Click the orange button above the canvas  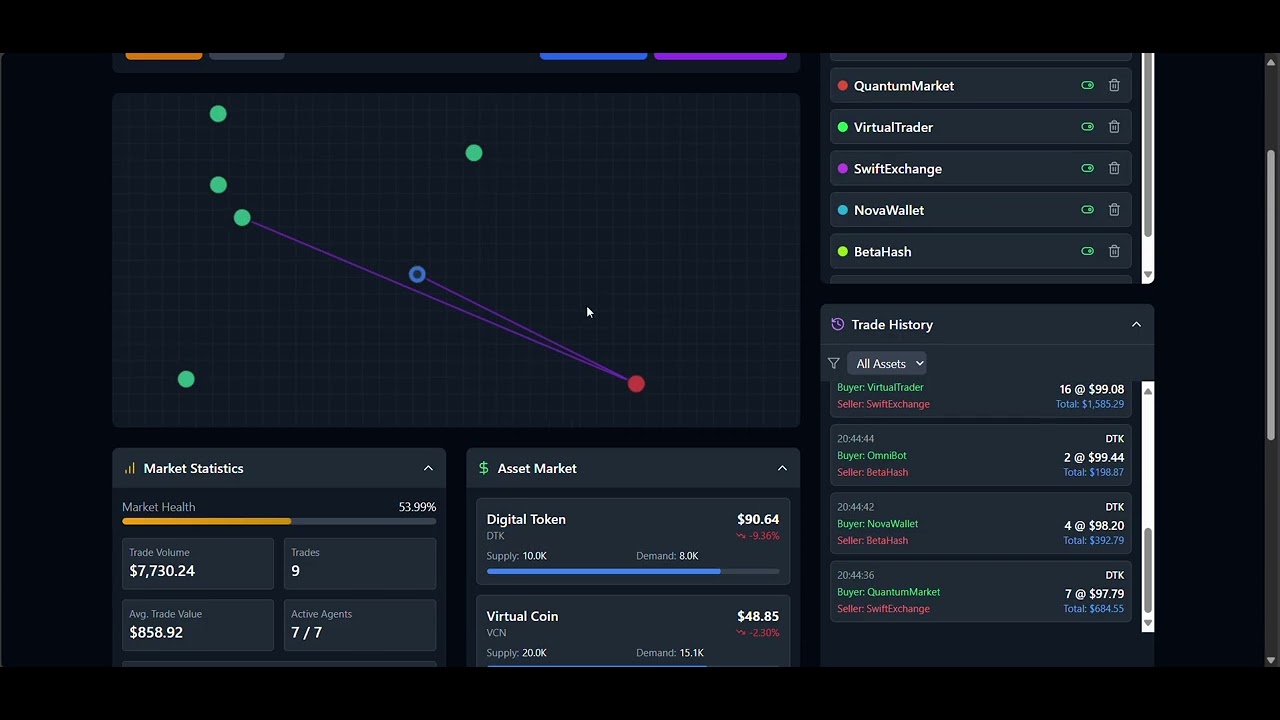pyautogui.click(x=164, y=56)
